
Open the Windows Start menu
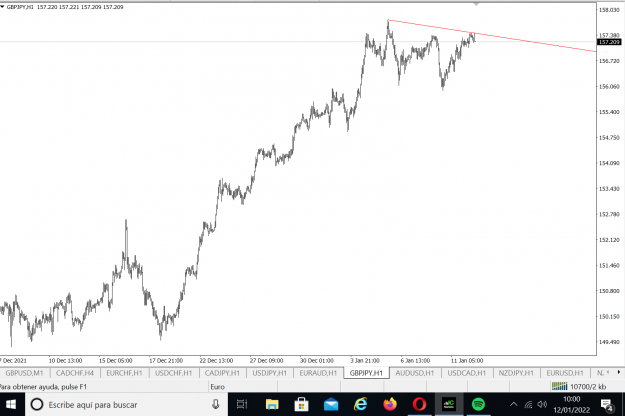(x=11, y=404)
